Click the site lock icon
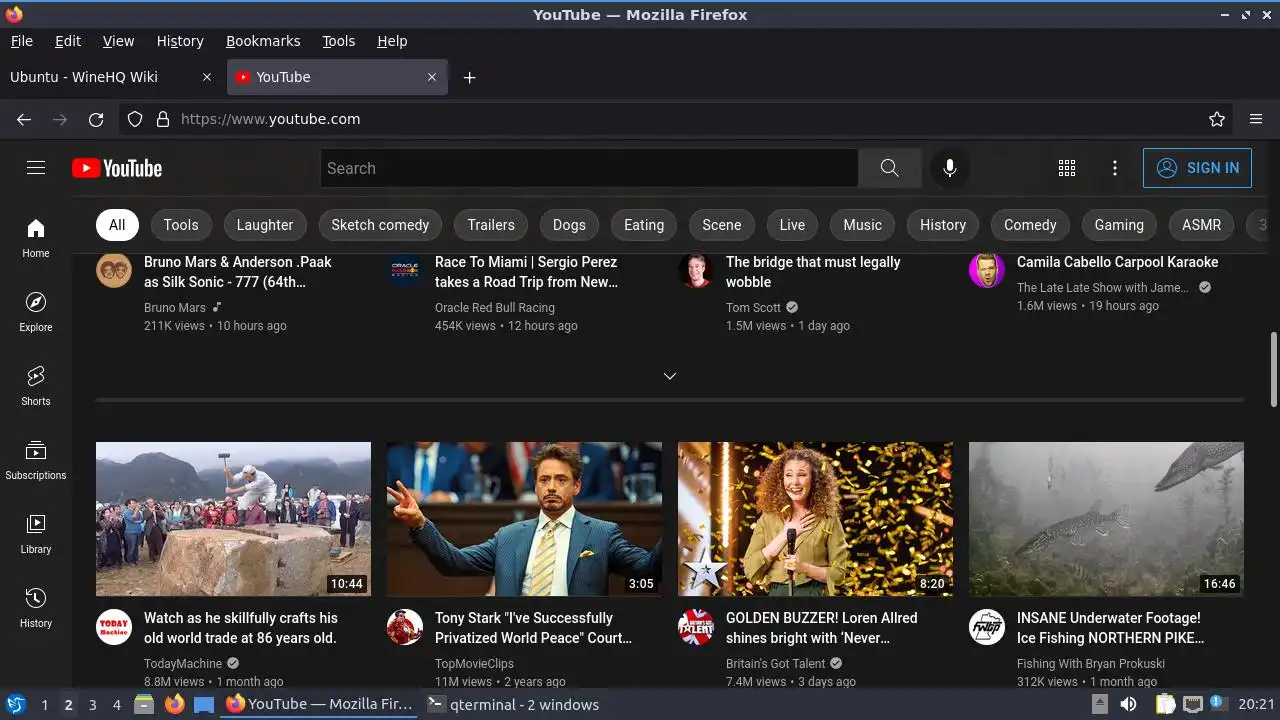 pyautogui.click(x=162, y=119)
